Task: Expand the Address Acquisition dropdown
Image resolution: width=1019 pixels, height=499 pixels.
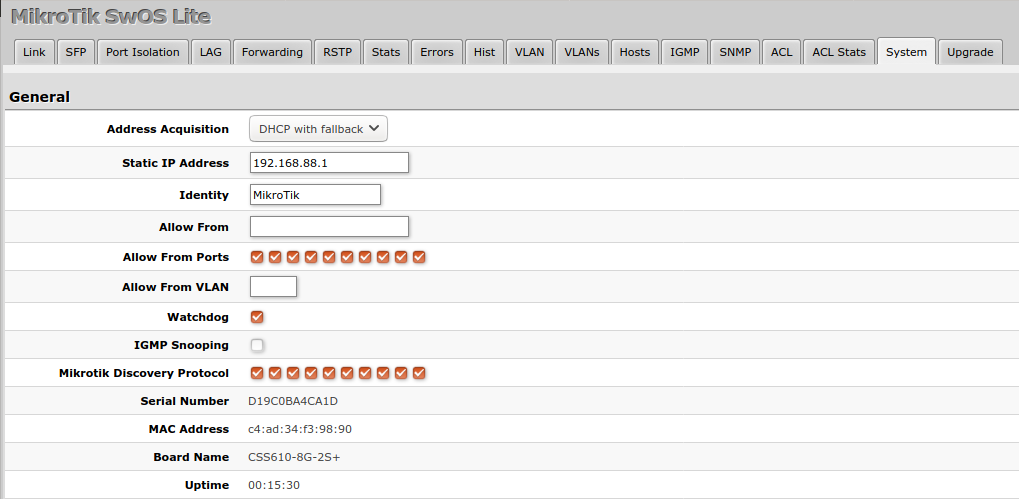Action: pos(318,129)
